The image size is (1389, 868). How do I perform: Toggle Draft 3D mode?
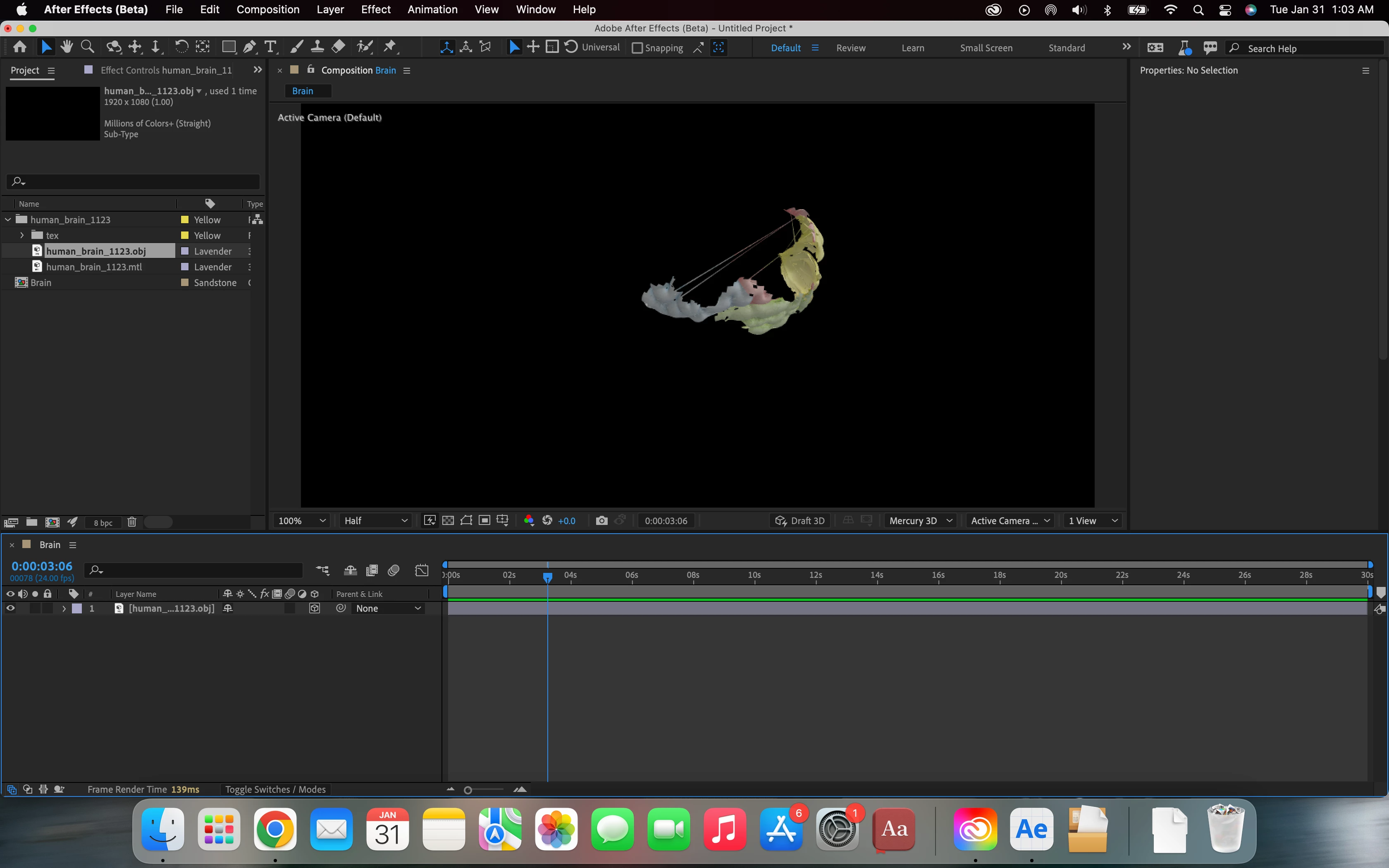tap(800, 521)
